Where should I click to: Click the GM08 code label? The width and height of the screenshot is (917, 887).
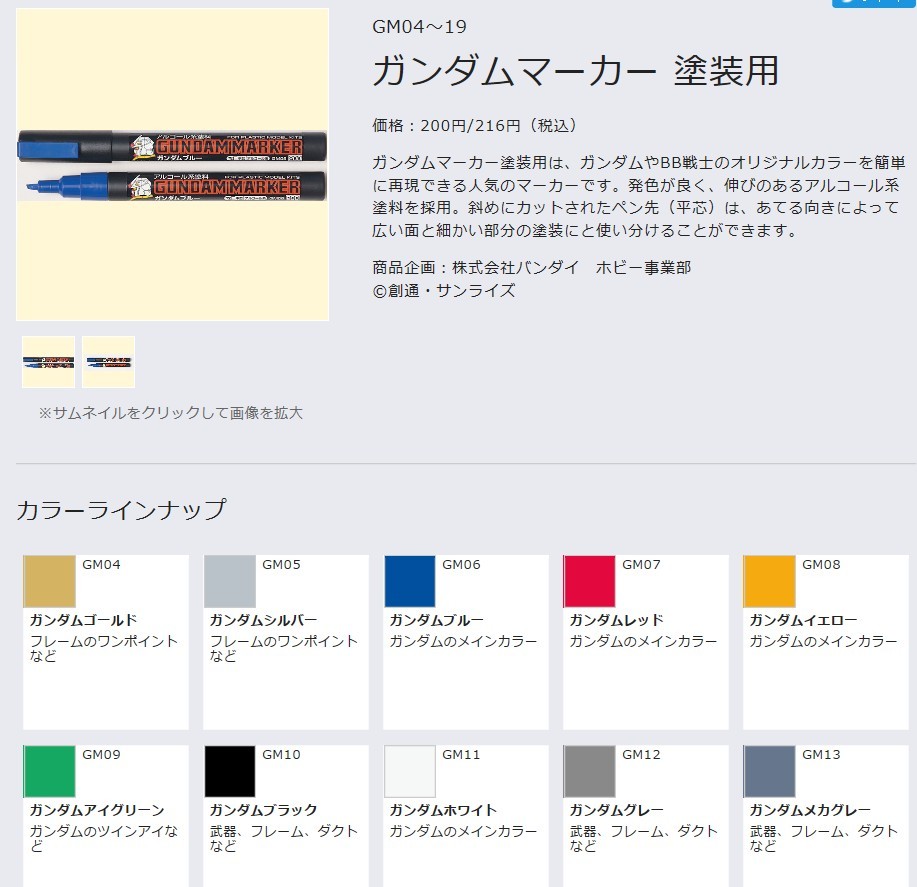[x=821, y=565]
